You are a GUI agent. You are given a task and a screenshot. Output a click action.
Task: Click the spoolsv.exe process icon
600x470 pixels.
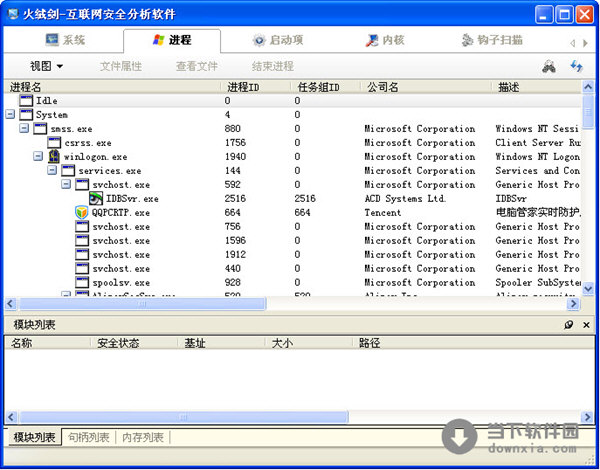tap(82, 282)
